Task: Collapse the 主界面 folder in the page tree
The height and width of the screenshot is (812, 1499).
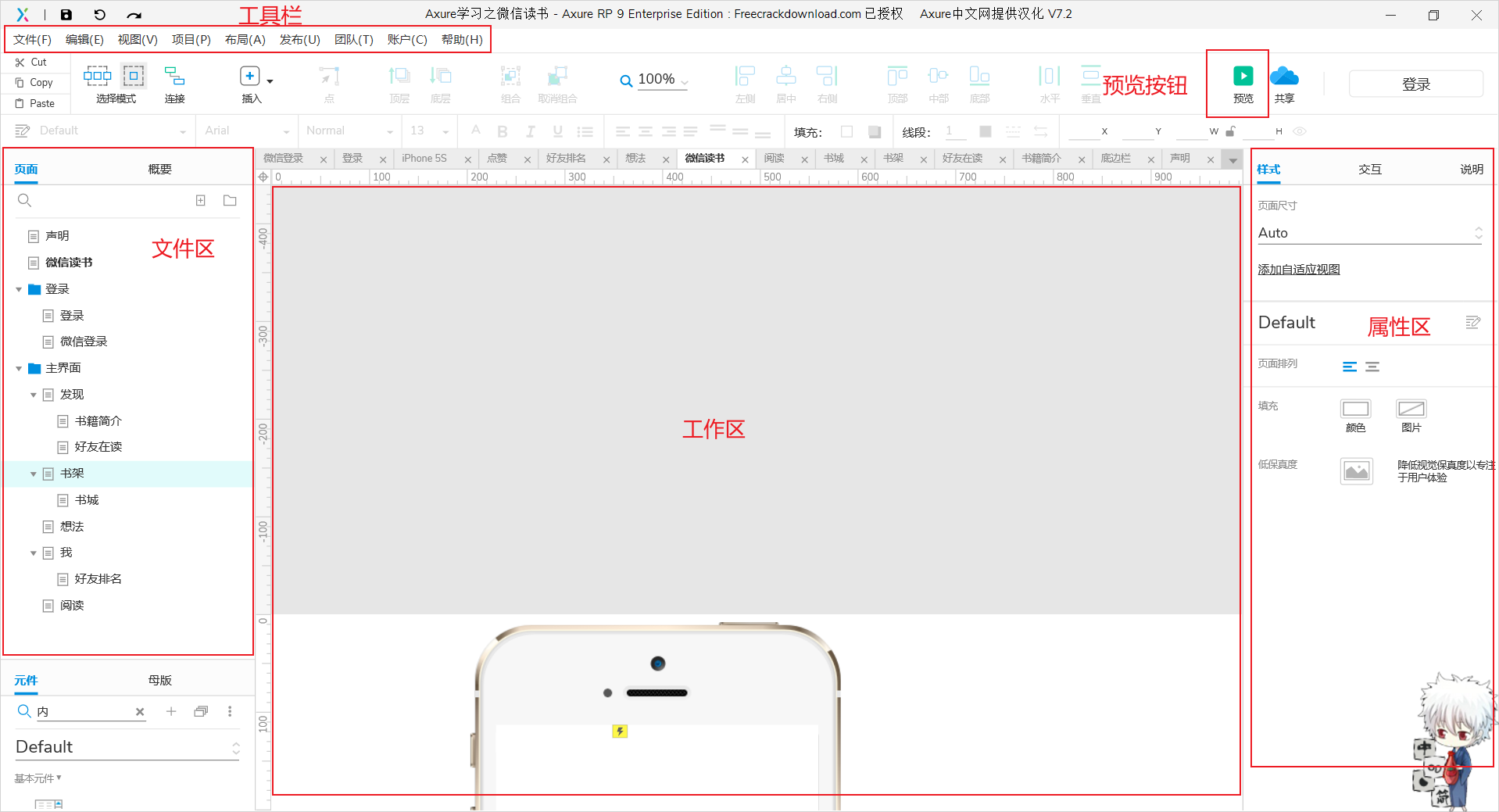Action: (19, 368)
